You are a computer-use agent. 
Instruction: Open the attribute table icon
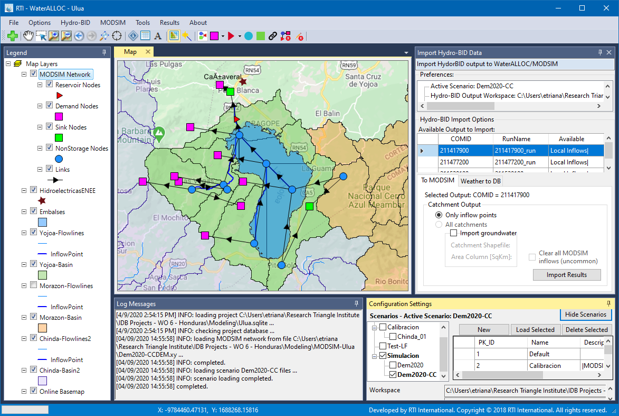(145, 36)
